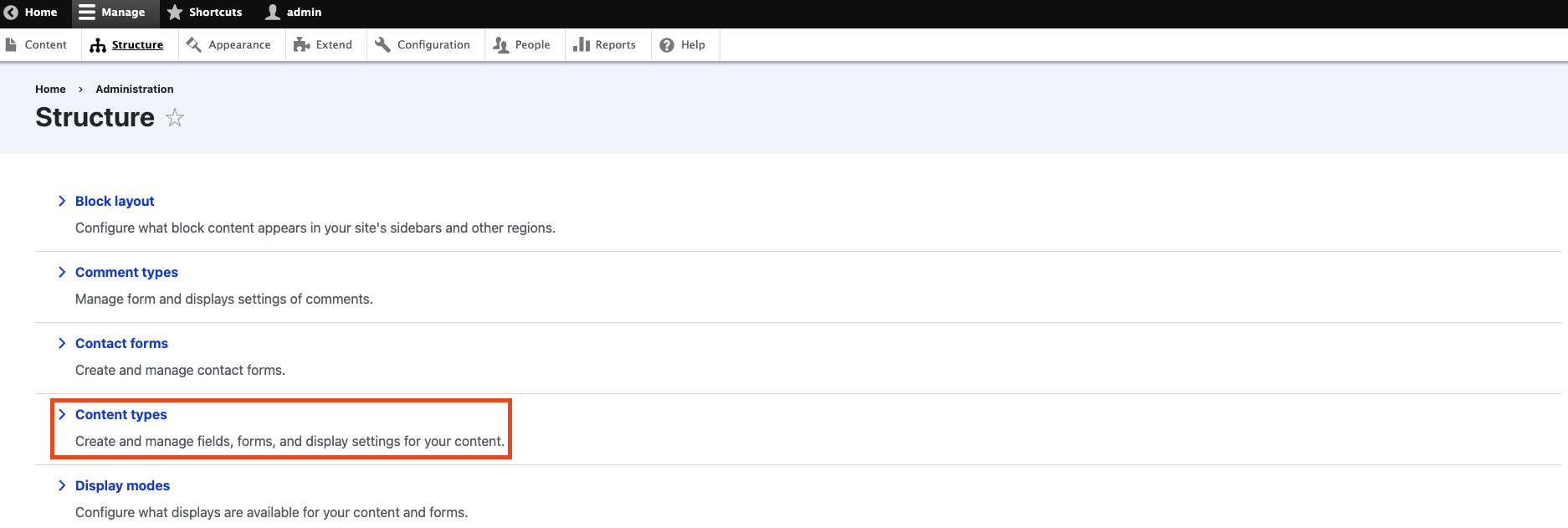Viewport: 1568px width, 528px height.
Task: Expand the Contact forms chevron
Action: click(62, 343)
